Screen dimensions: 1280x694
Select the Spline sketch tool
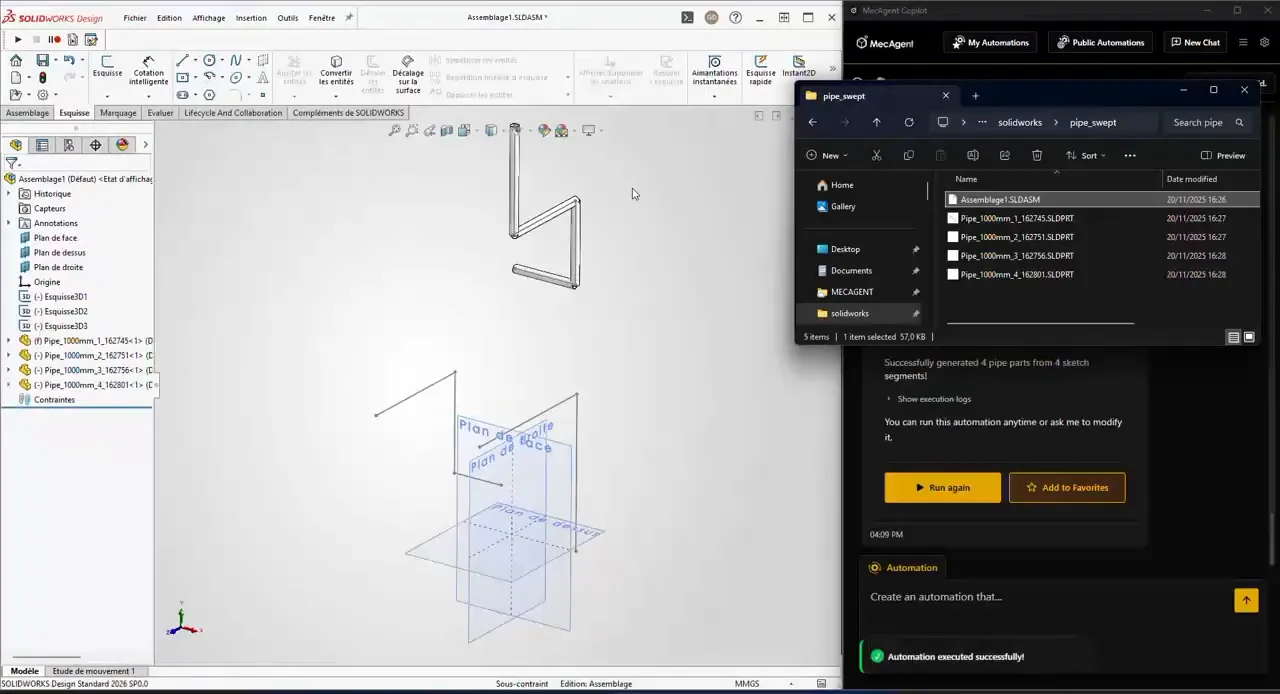(236, 61)
